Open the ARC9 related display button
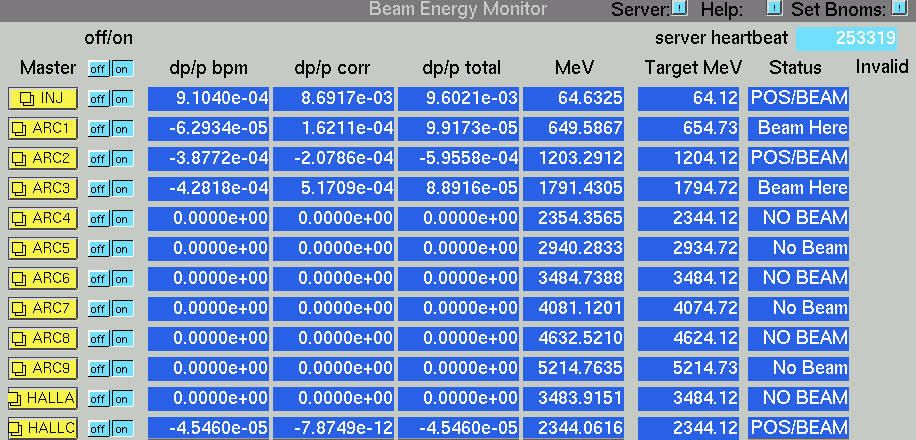This screenshot has height=440, width=916. [43, 369]
